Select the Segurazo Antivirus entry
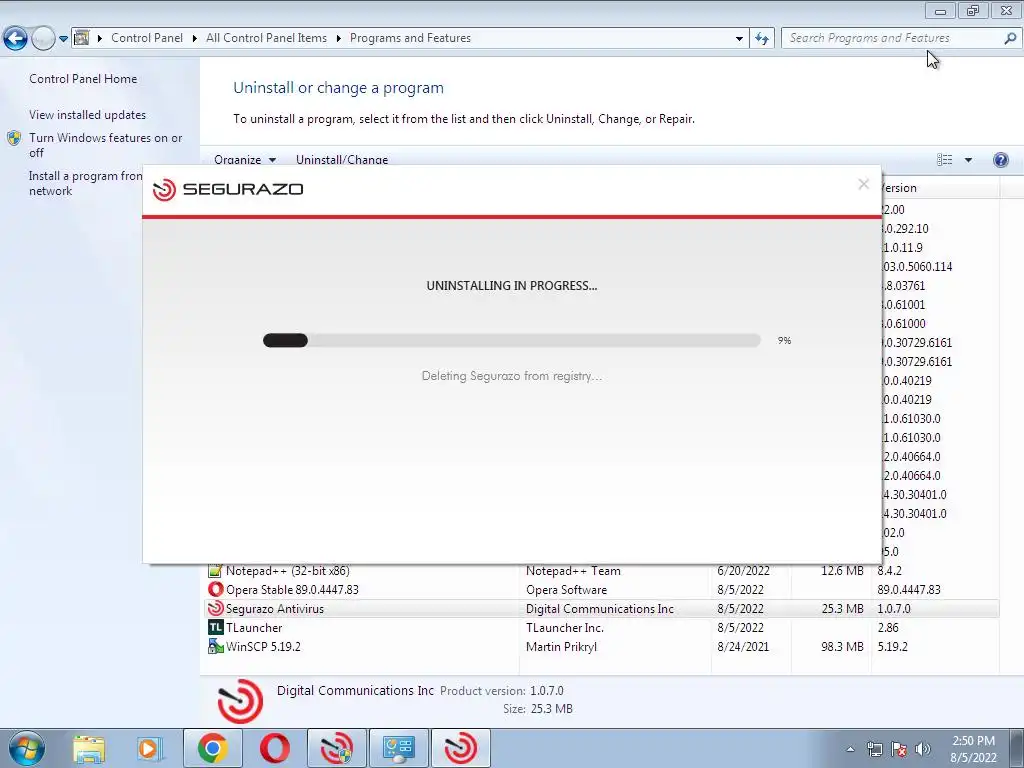 pyautogui.click(x=601, y=609)
